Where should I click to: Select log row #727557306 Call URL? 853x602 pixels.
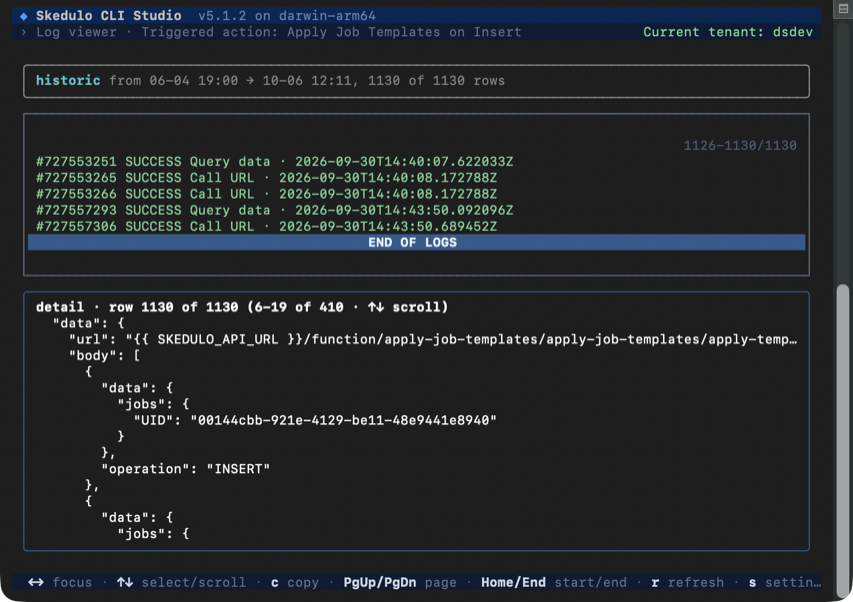(x=267, y=226)
